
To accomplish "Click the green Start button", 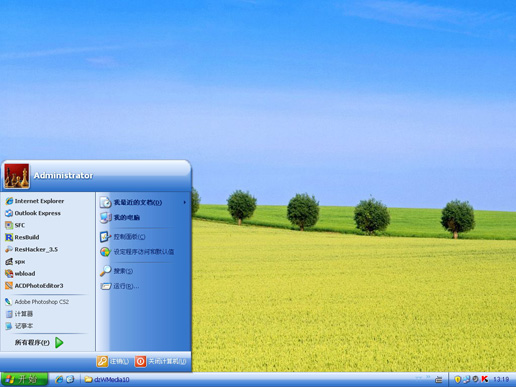I will [24, 379].
